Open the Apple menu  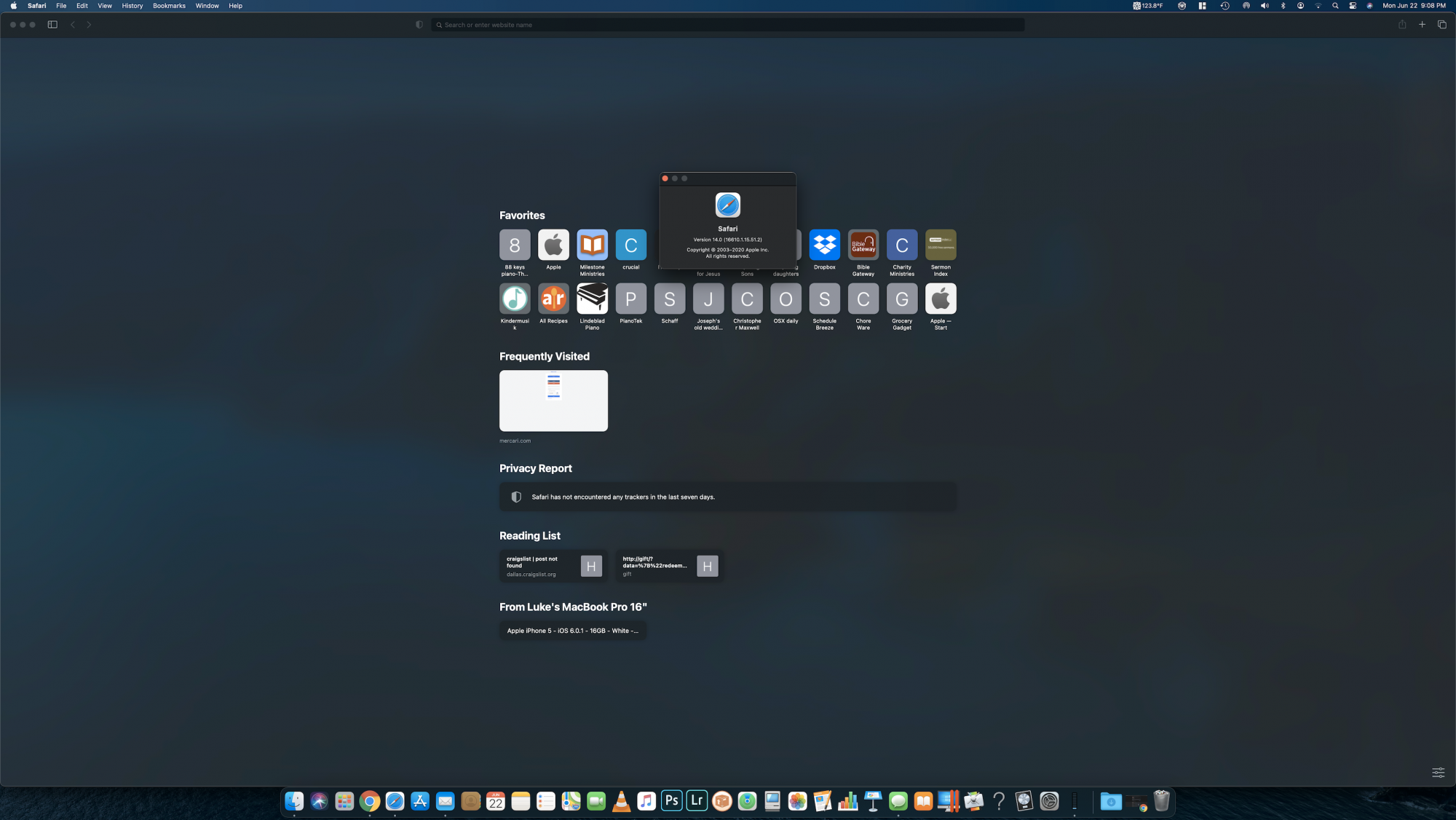coord(13,6)
